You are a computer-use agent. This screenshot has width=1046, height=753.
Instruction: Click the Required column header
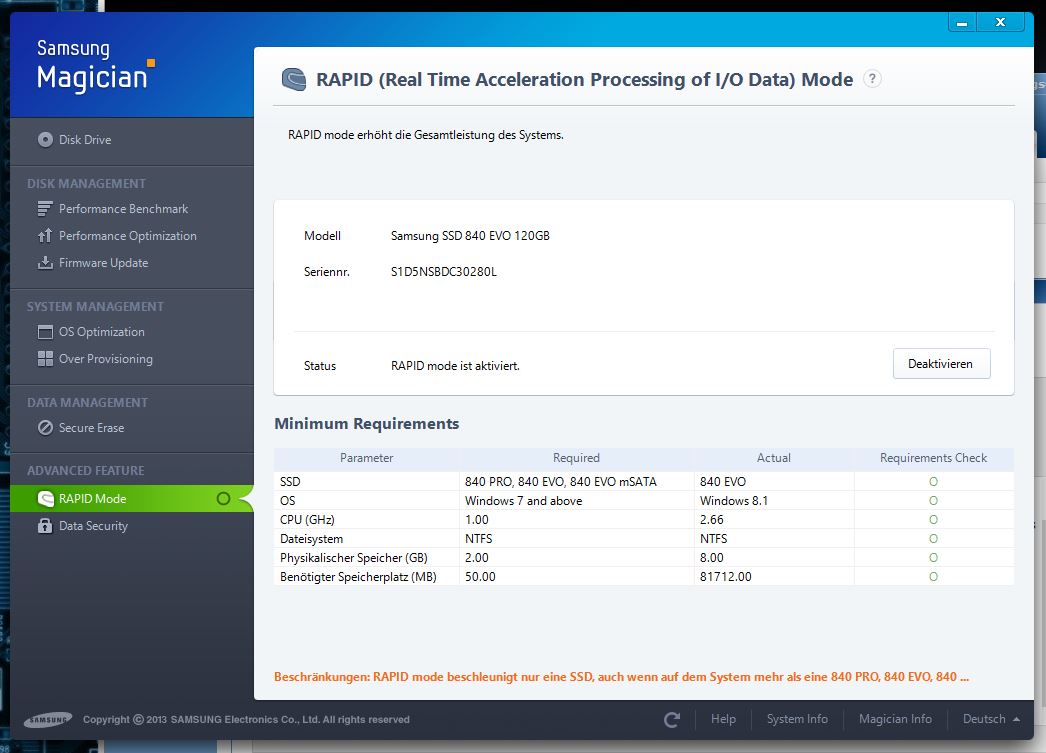point(576,458)
